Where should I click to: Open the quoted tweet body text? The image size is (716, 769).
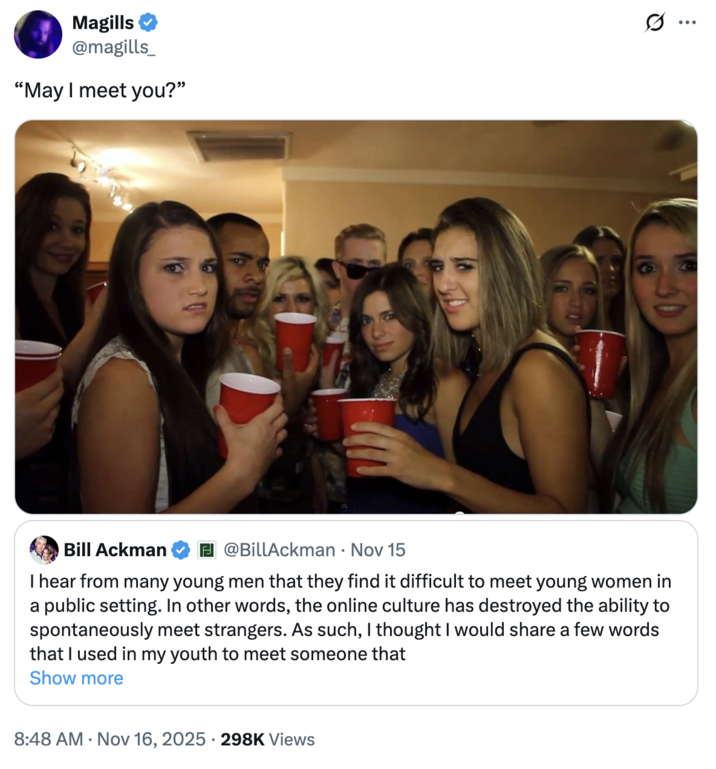350,618
